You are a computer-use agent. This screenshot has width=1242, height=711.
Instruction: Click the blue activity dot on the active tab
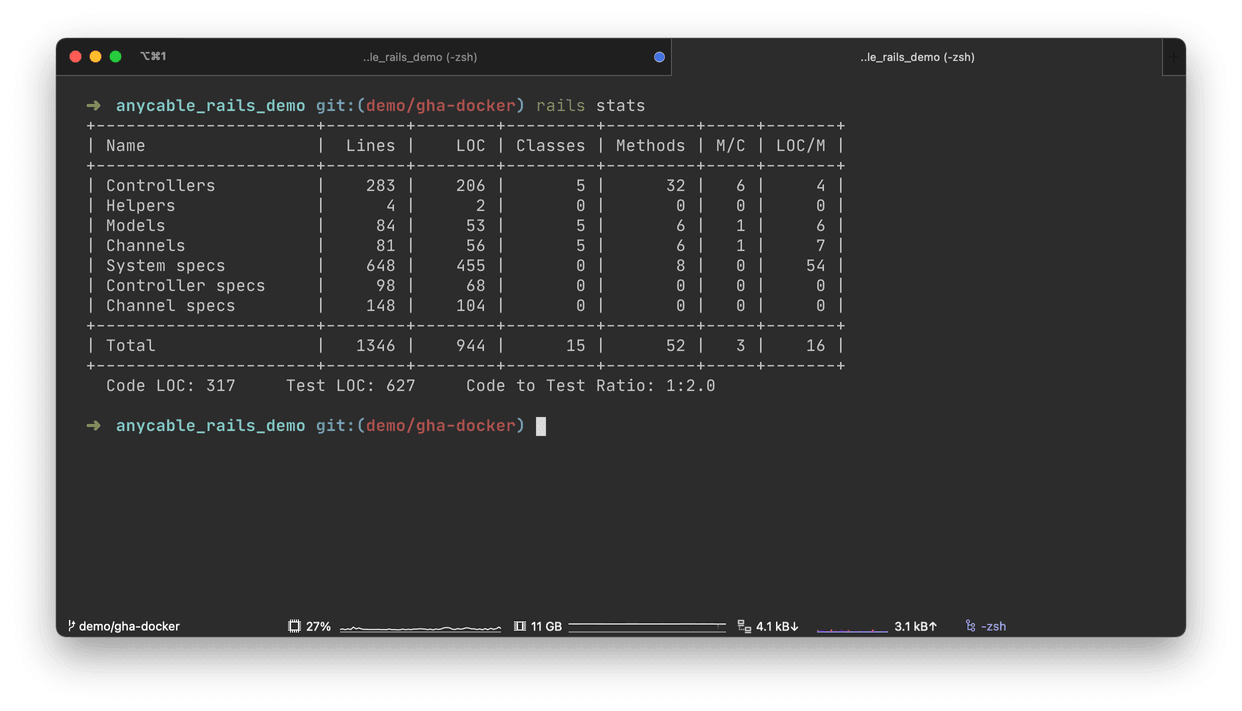[659, 57]
